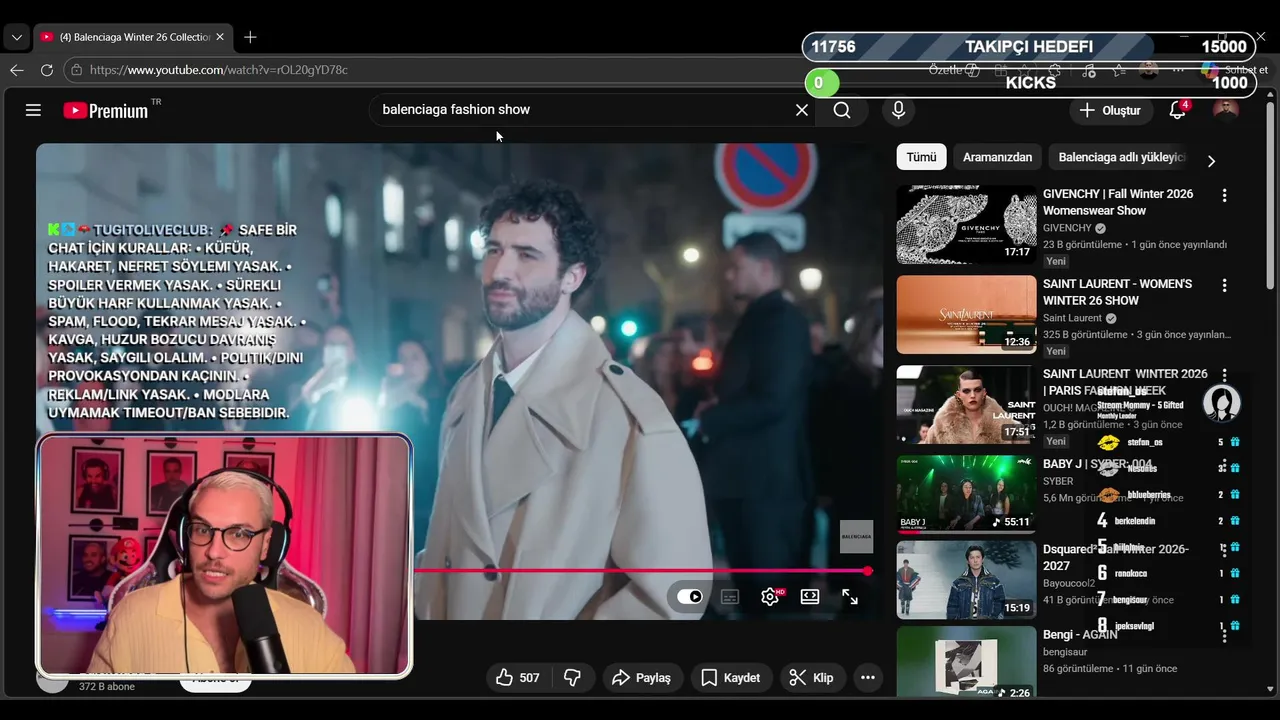Open bengisaur channel name

[1064, 651]
